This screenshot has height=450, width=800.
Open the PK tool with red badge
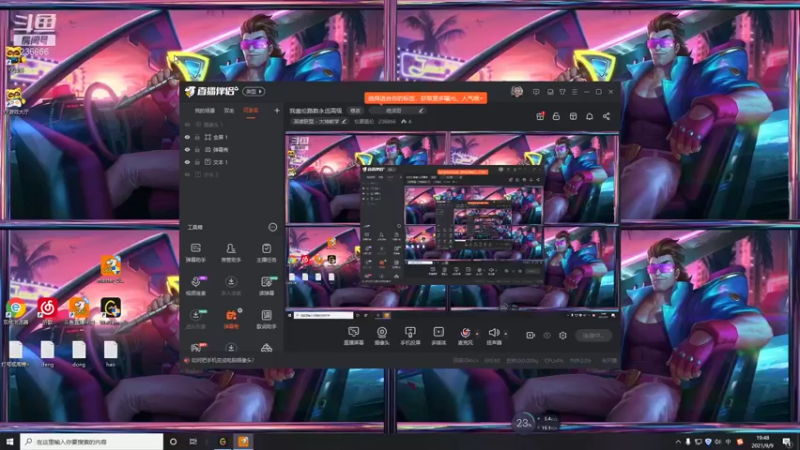(x=196, y=348)
